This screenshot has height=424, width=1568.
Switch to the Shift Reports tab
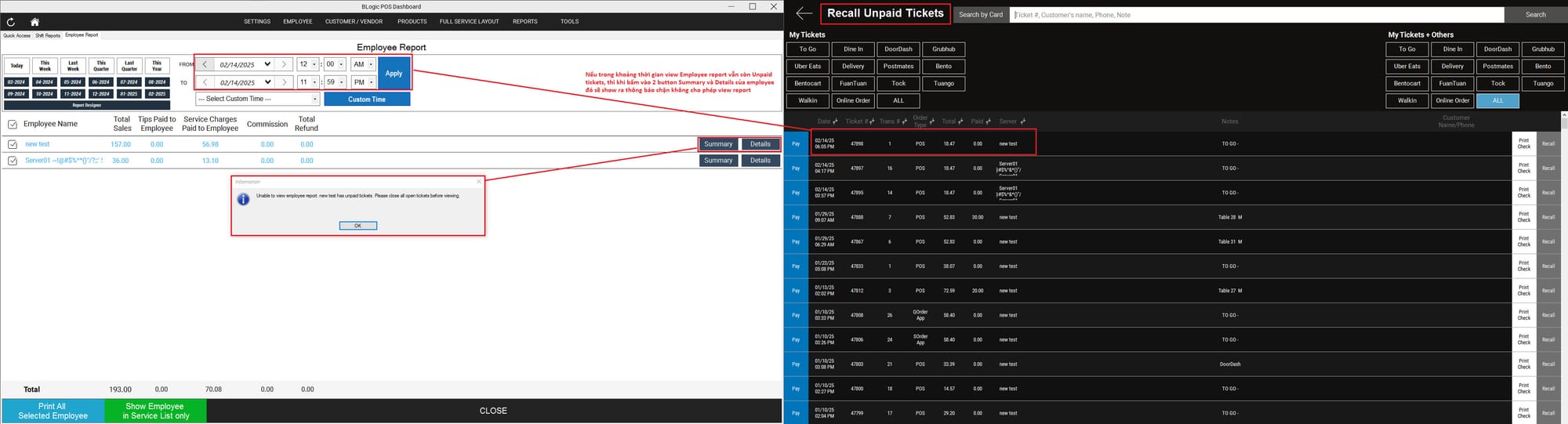(47, 35)
